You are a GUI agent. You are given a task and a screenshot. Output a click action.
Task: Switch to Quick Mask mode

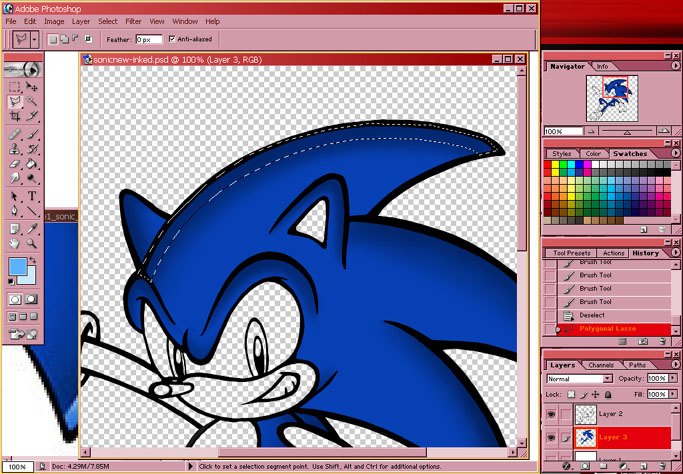click(x=31, y=300)
